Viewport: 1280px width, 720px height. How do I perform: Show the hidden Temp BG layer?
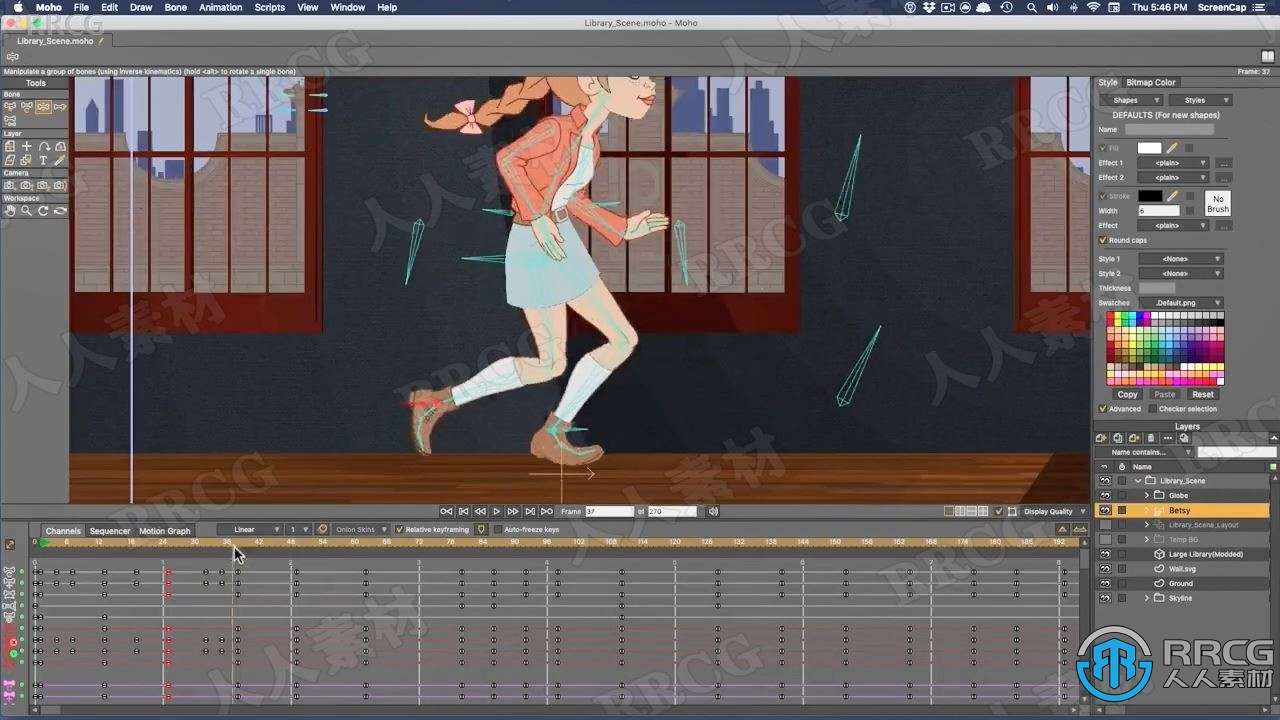[x=1105, y=539]
